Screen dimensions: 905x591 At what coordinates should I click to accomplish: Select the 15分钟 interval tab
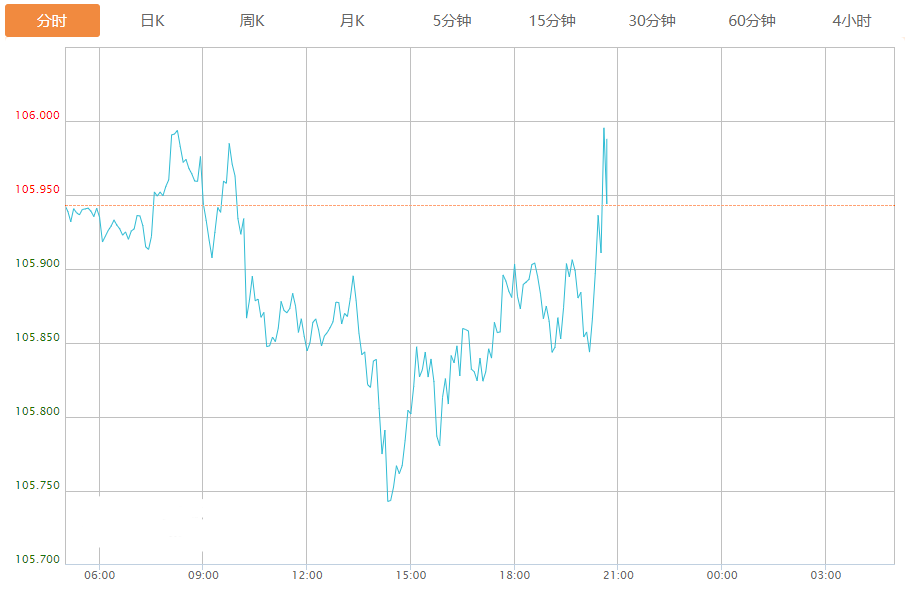point(552,21)
